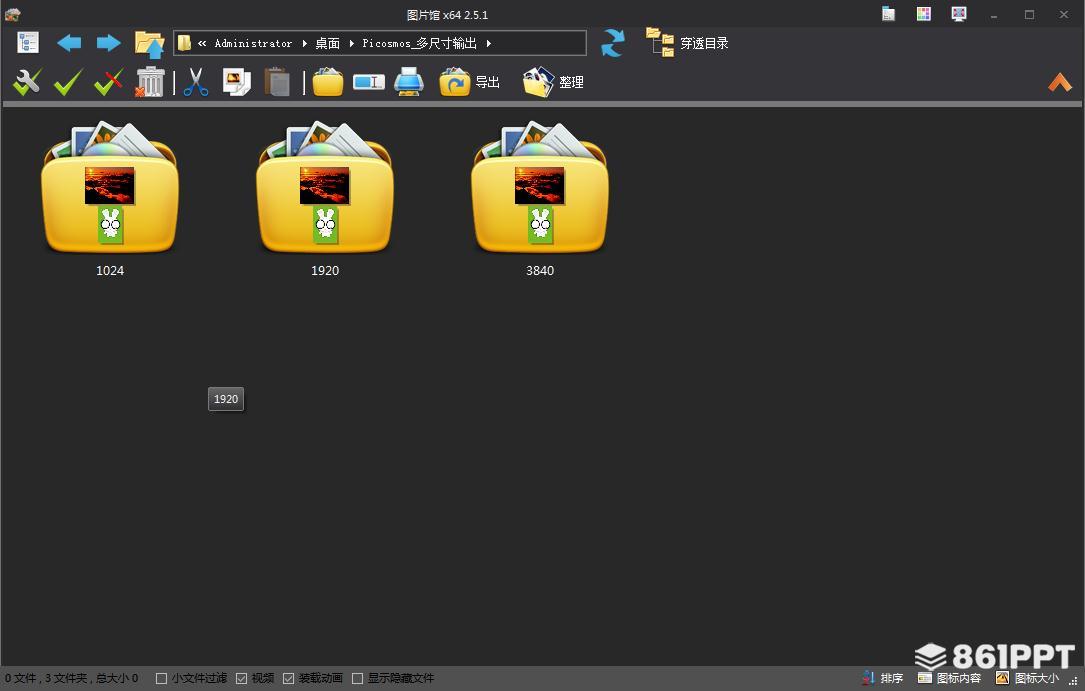Click the scissors cut icon

tap(196, 82)
